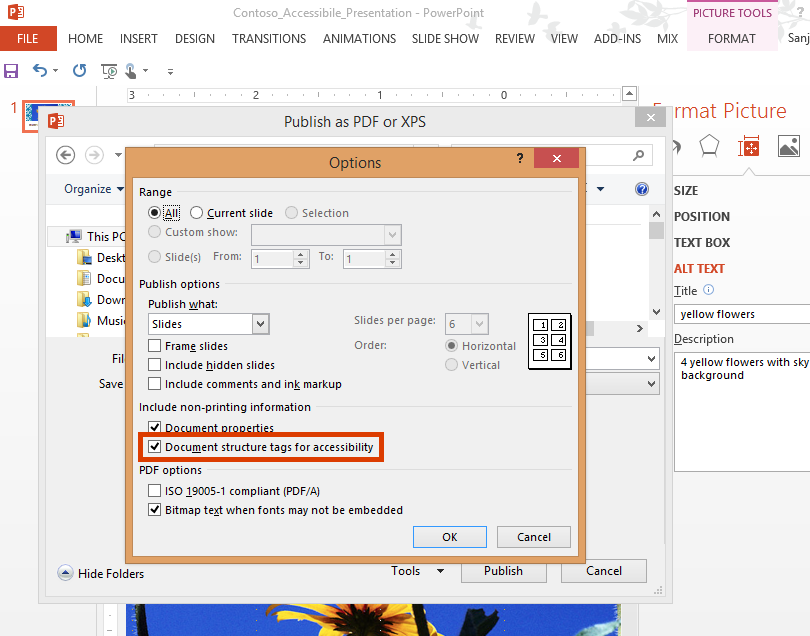Open the Effects pentagon icon in Format Picture
The width and height of the screenshot is (810, 636).
point(708,146)
